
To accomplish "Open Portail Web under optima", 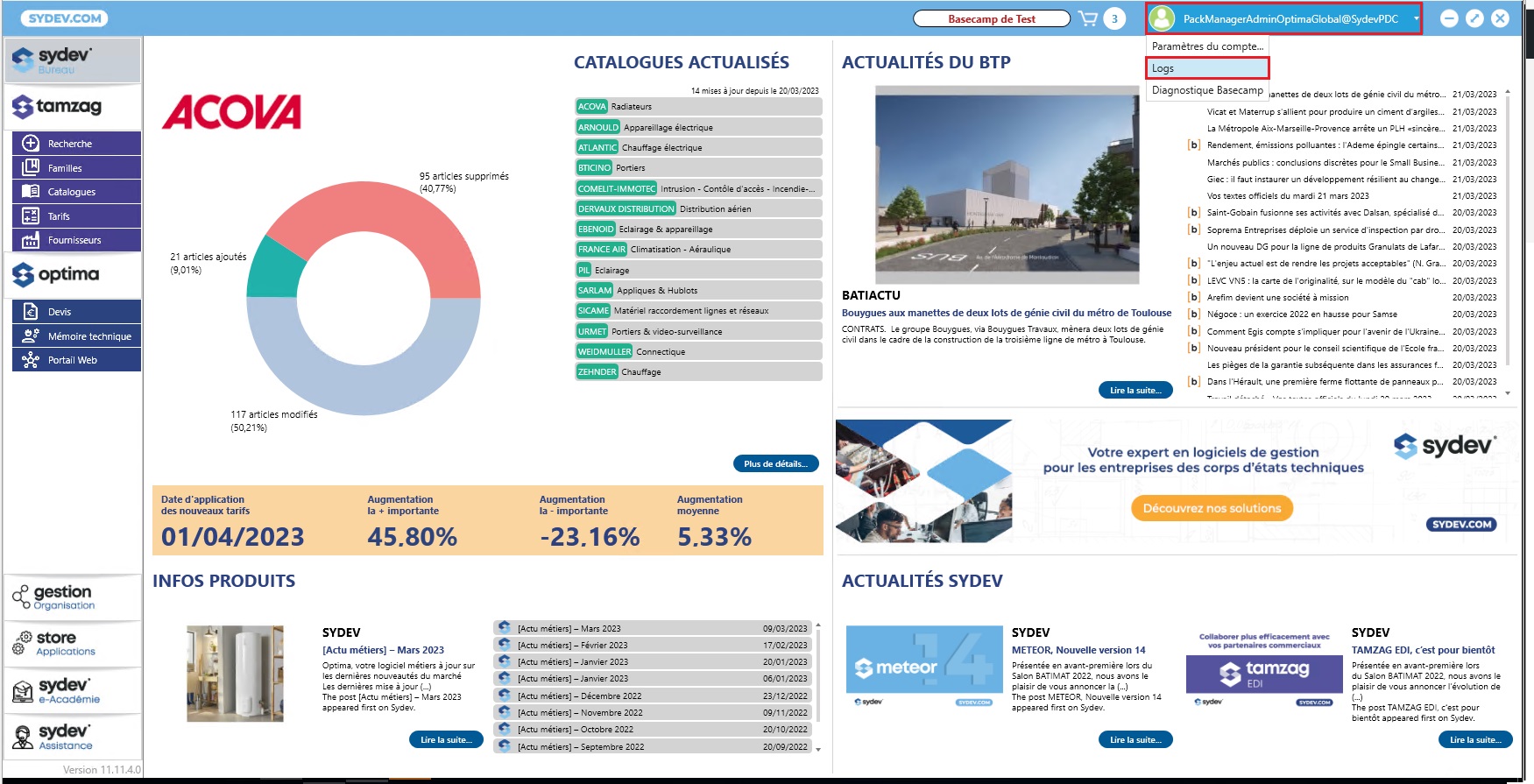I will (76, 360).
